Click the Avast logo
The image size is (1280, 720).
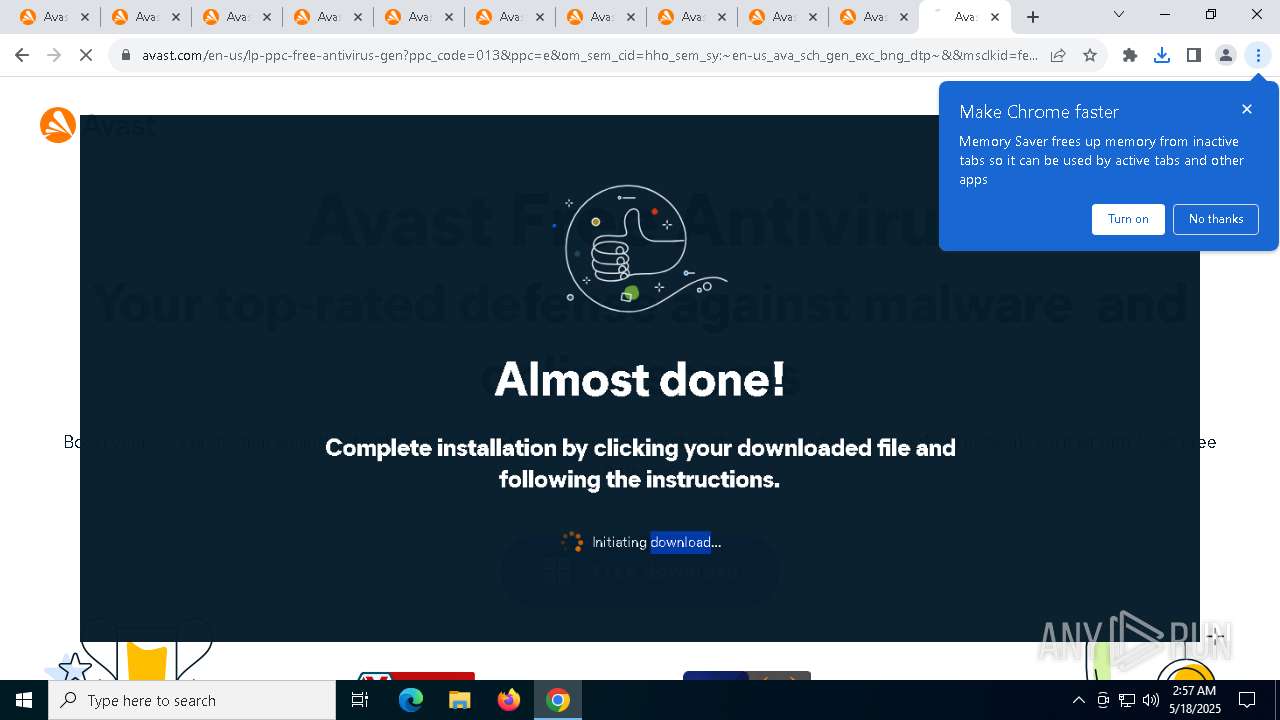(98, 126)
